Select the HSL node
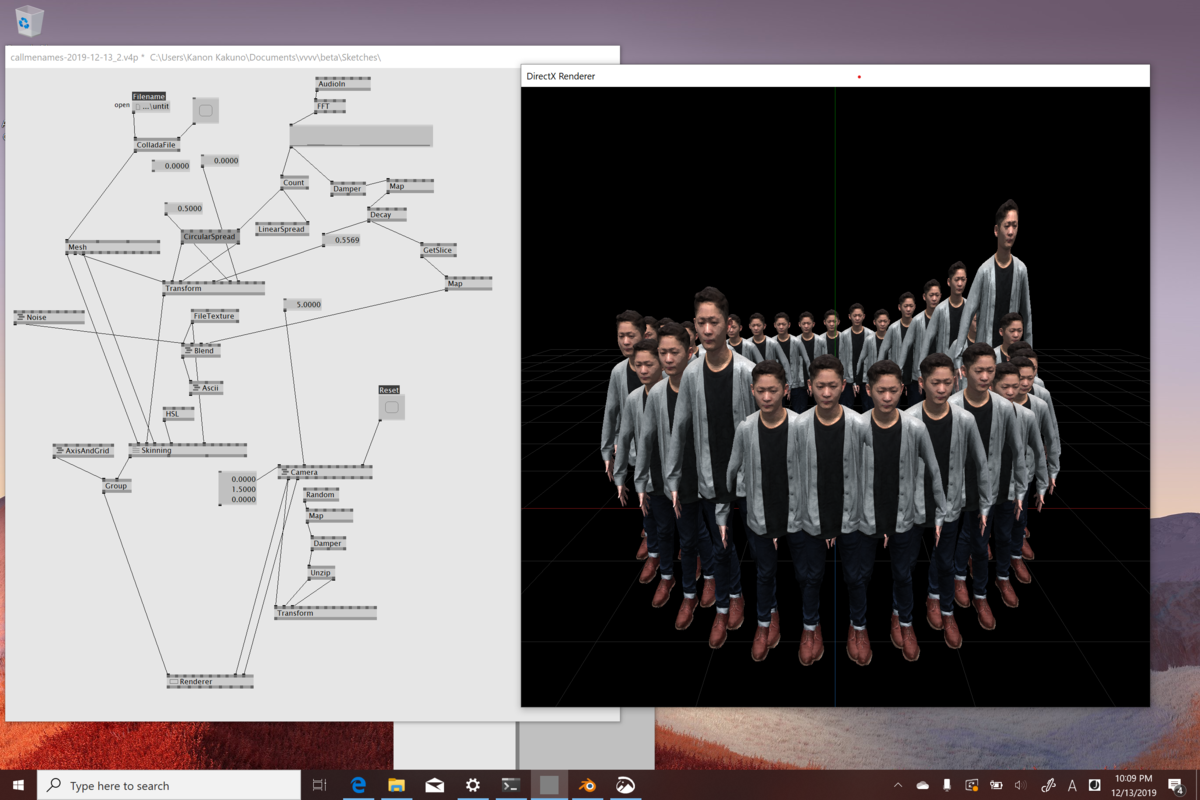This screenshot has width=1200, height=800. pyautogui.click(x=178, y=413)
